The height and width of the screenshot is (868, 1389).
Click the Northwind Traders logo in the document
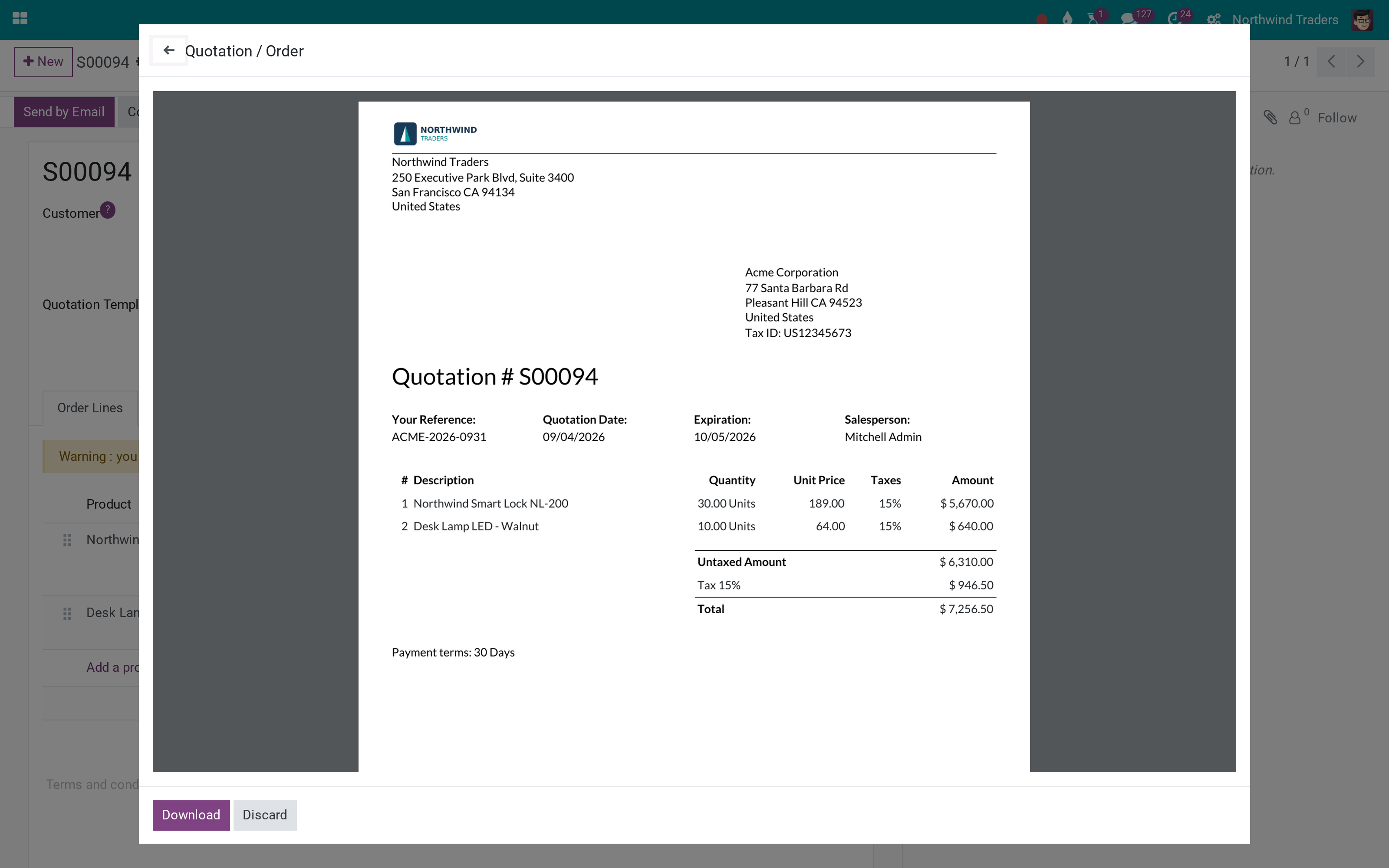tap(435, 133)
